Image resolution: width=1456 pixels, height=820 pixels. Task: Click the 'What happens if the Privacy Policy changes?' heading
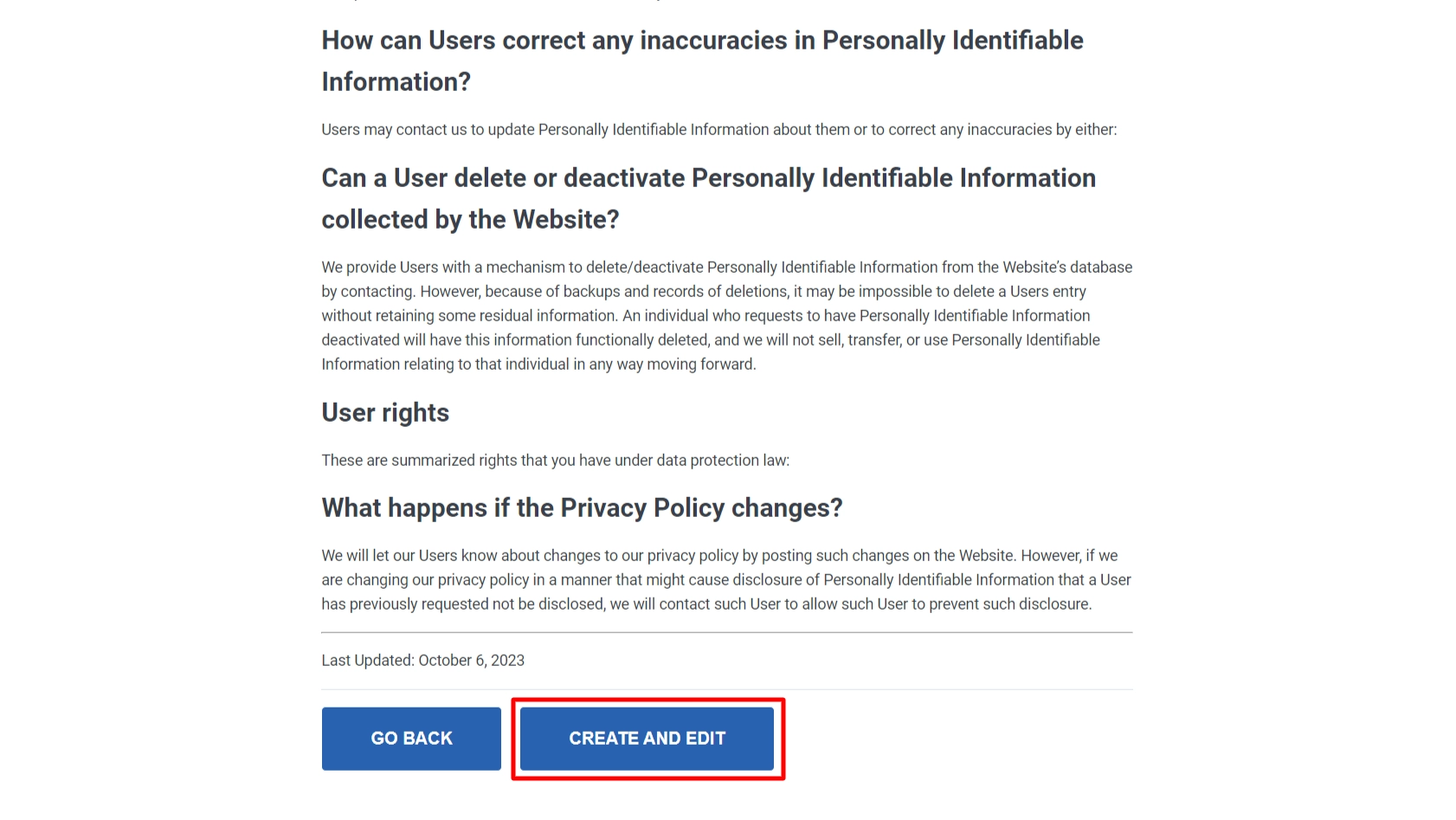[582, 508]
